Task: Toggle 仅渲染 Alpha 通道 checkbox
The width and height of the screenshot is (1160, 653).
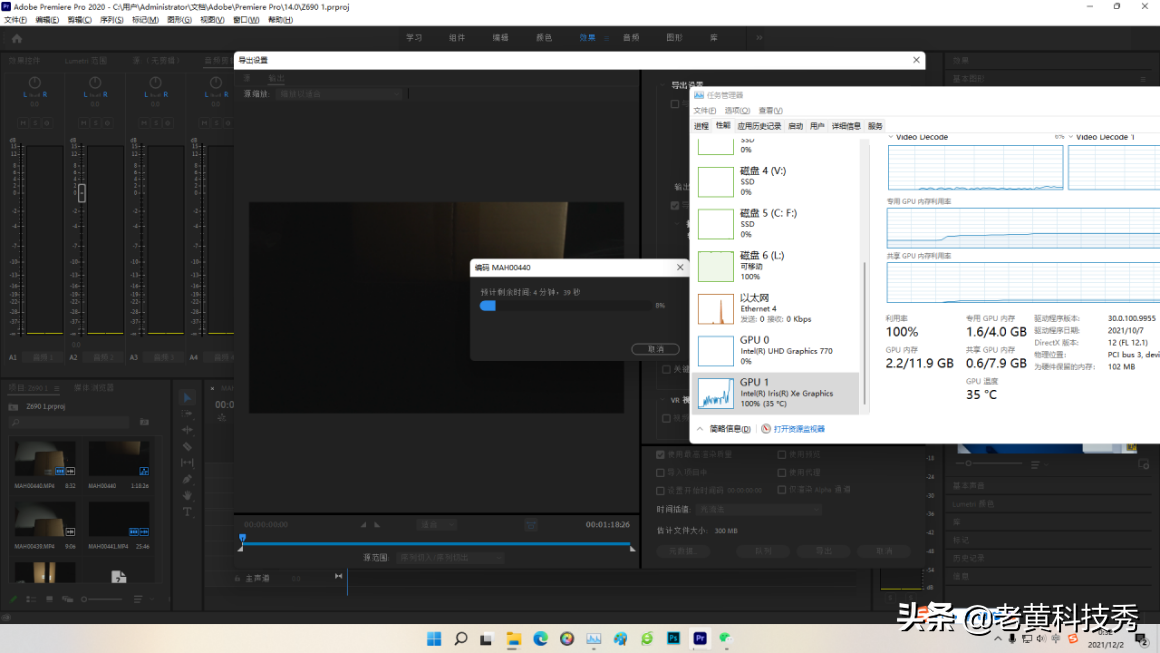Action: (x=782, y=490)
